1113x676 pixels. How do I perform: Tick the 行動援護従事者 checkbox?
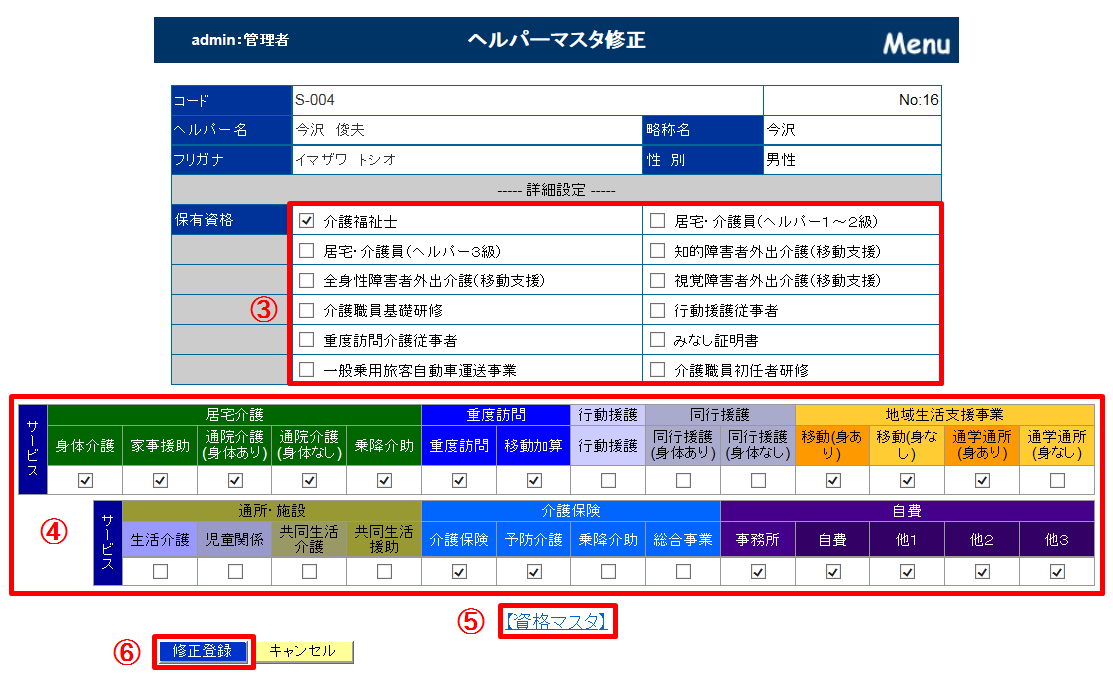pos(657,311)
